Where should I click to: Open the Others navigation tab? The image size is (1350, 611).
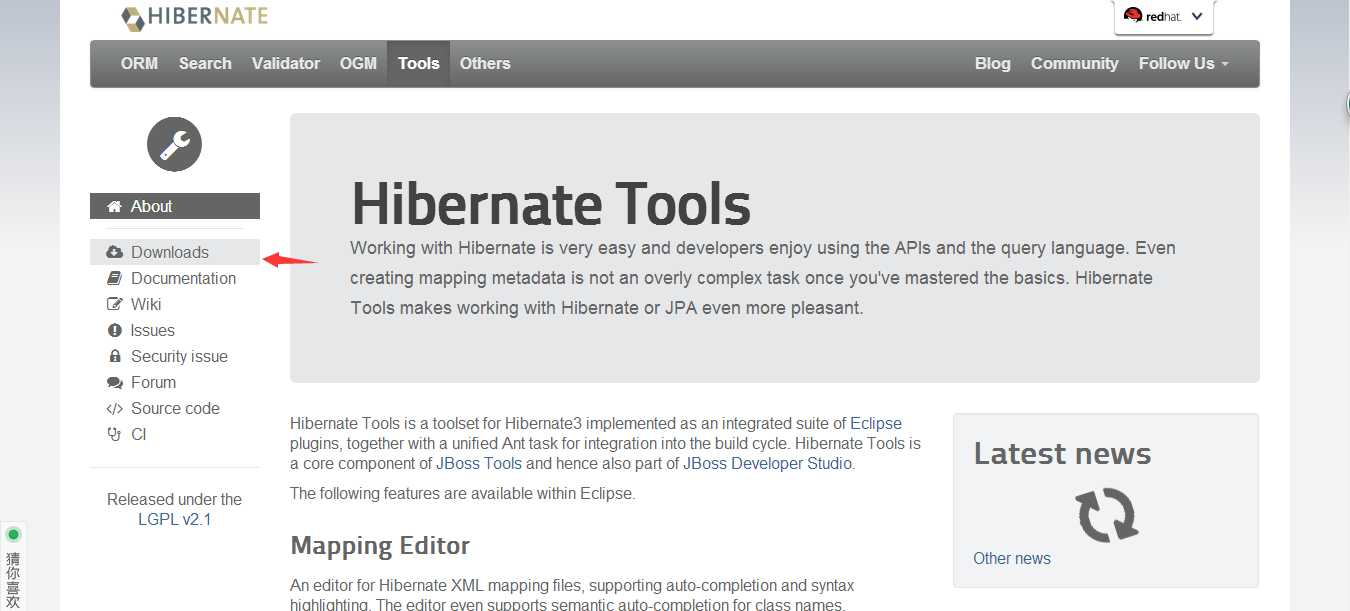pyautogui.click(x=485, y=63)
